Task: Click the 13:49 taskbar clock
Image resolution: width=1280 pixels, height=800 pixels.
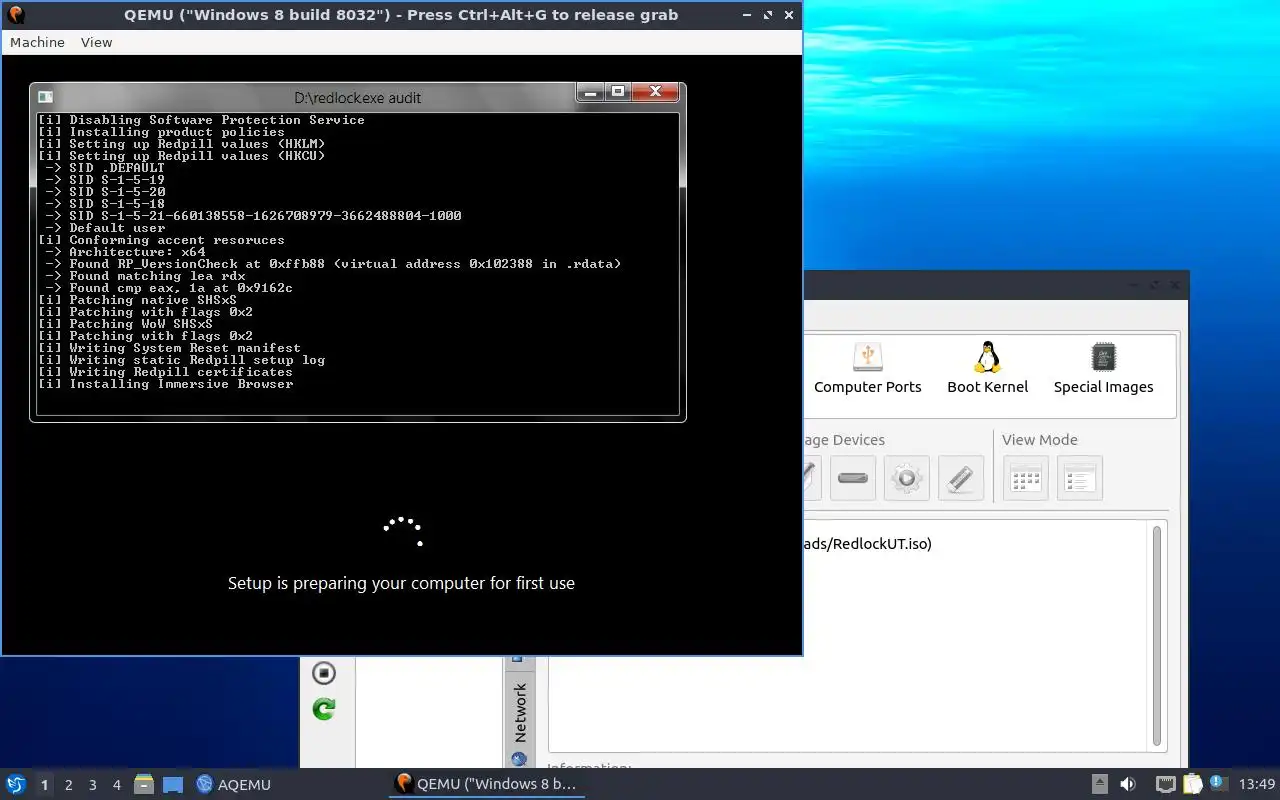Action: 1257,784
